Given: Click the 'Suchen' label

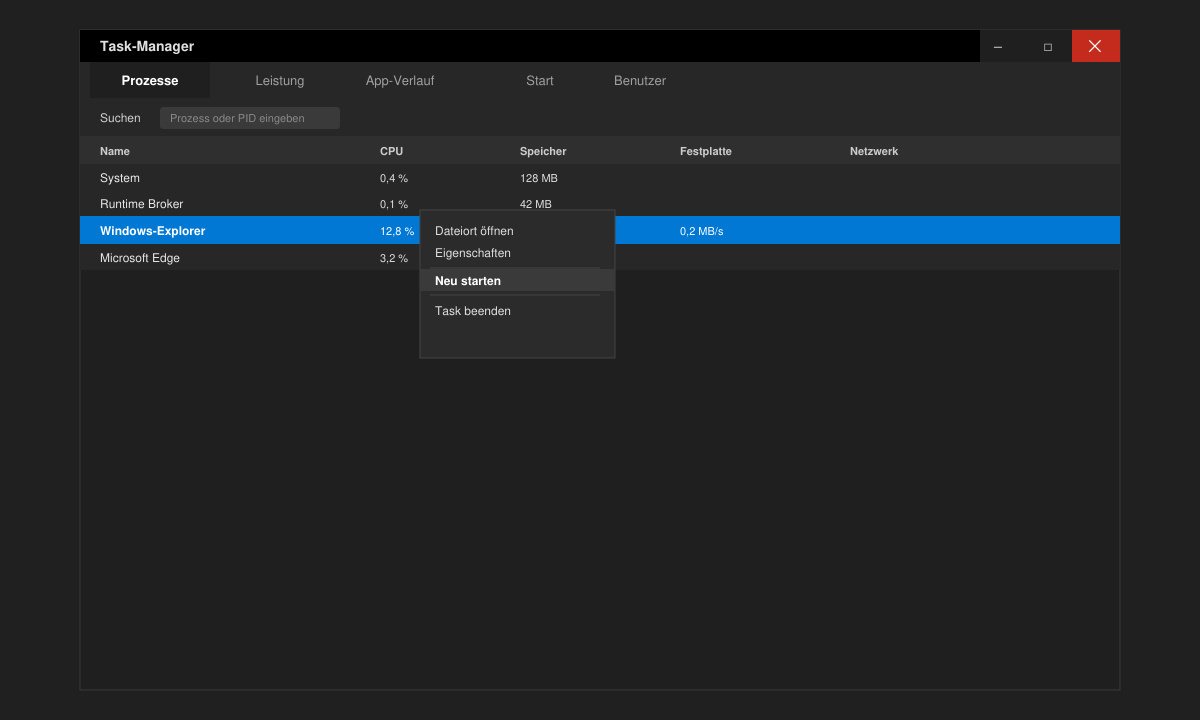Looking at the screenshot, I should (x=120, y=118).
